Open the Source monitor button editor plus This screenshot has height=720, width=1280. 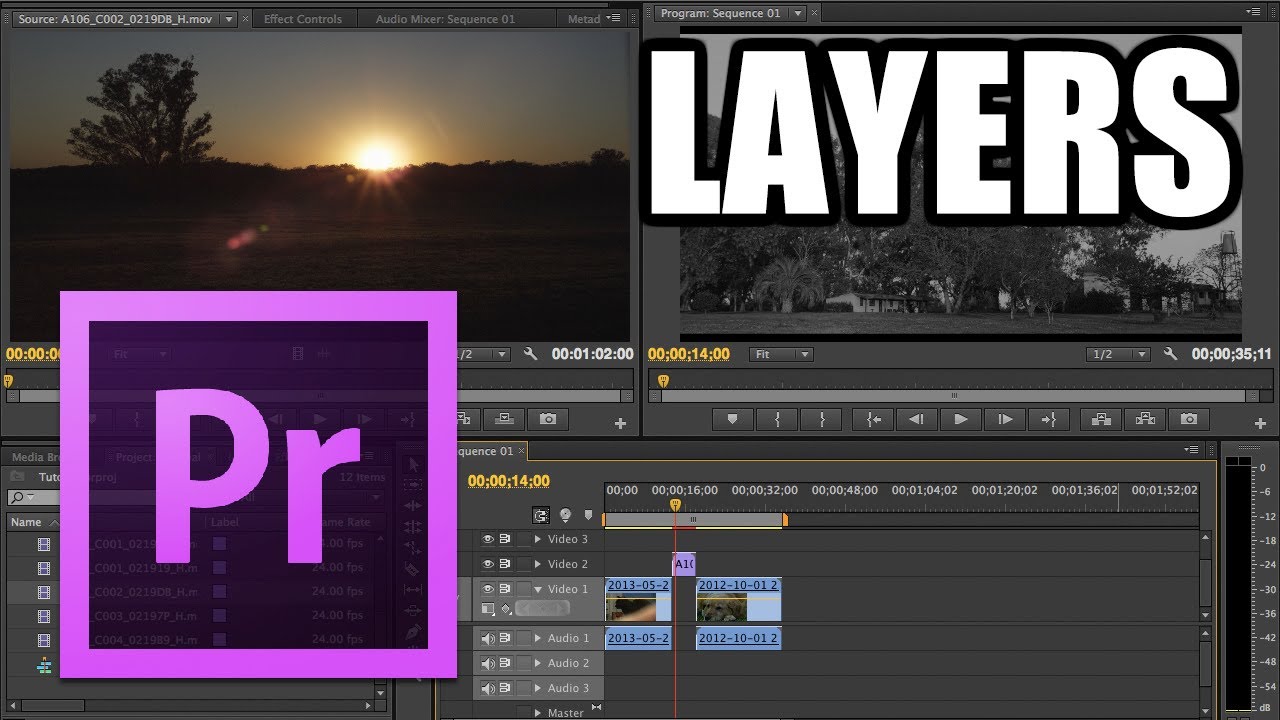pos(620,424)
